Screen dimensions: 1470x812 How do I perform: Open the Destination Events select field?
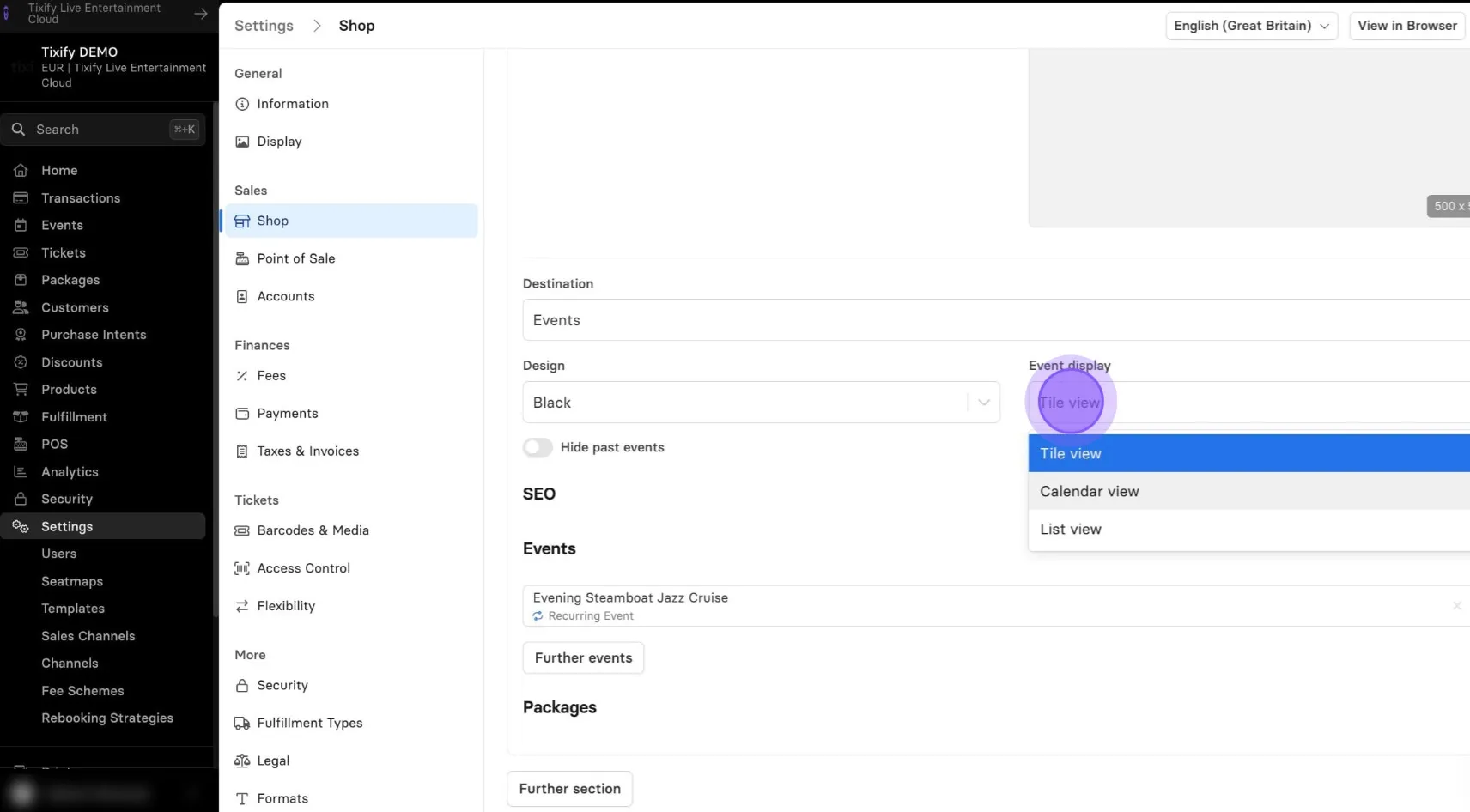coord(996,320)
